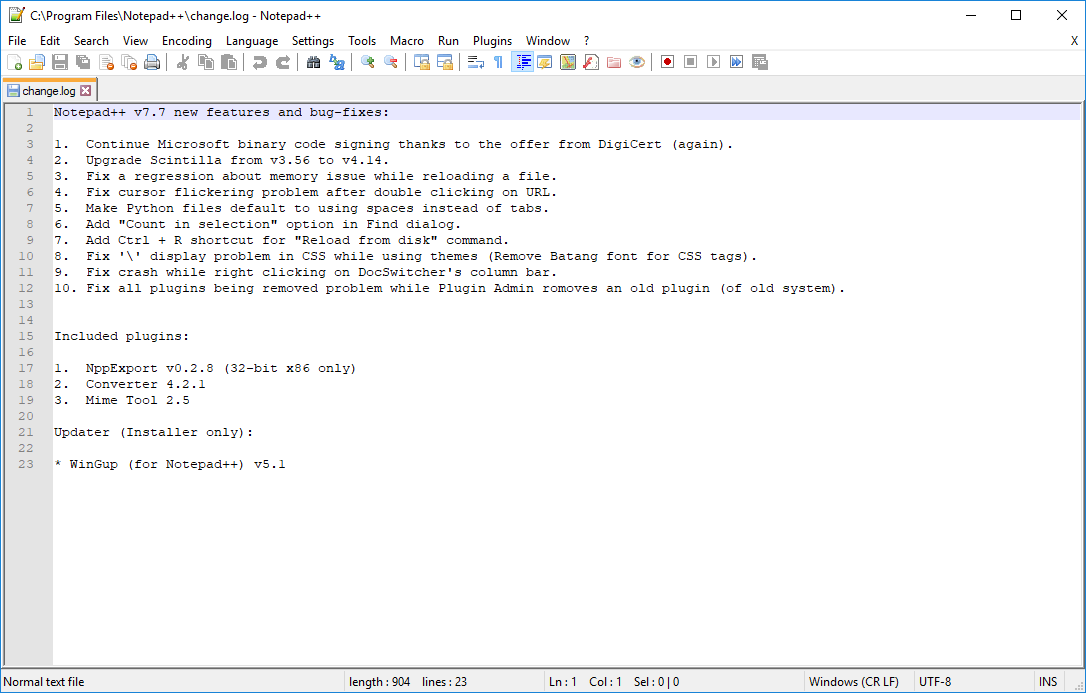Toggle Show all characters pilcrow icon

(499, 62)
